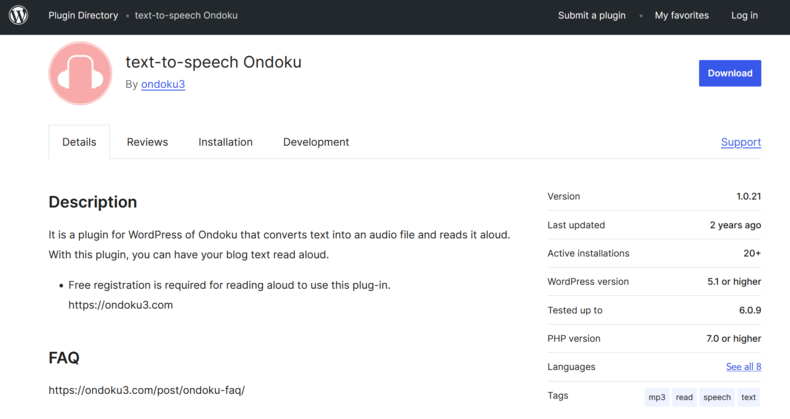Select the text tag
The image size is (790, 419).
(748, 397)
